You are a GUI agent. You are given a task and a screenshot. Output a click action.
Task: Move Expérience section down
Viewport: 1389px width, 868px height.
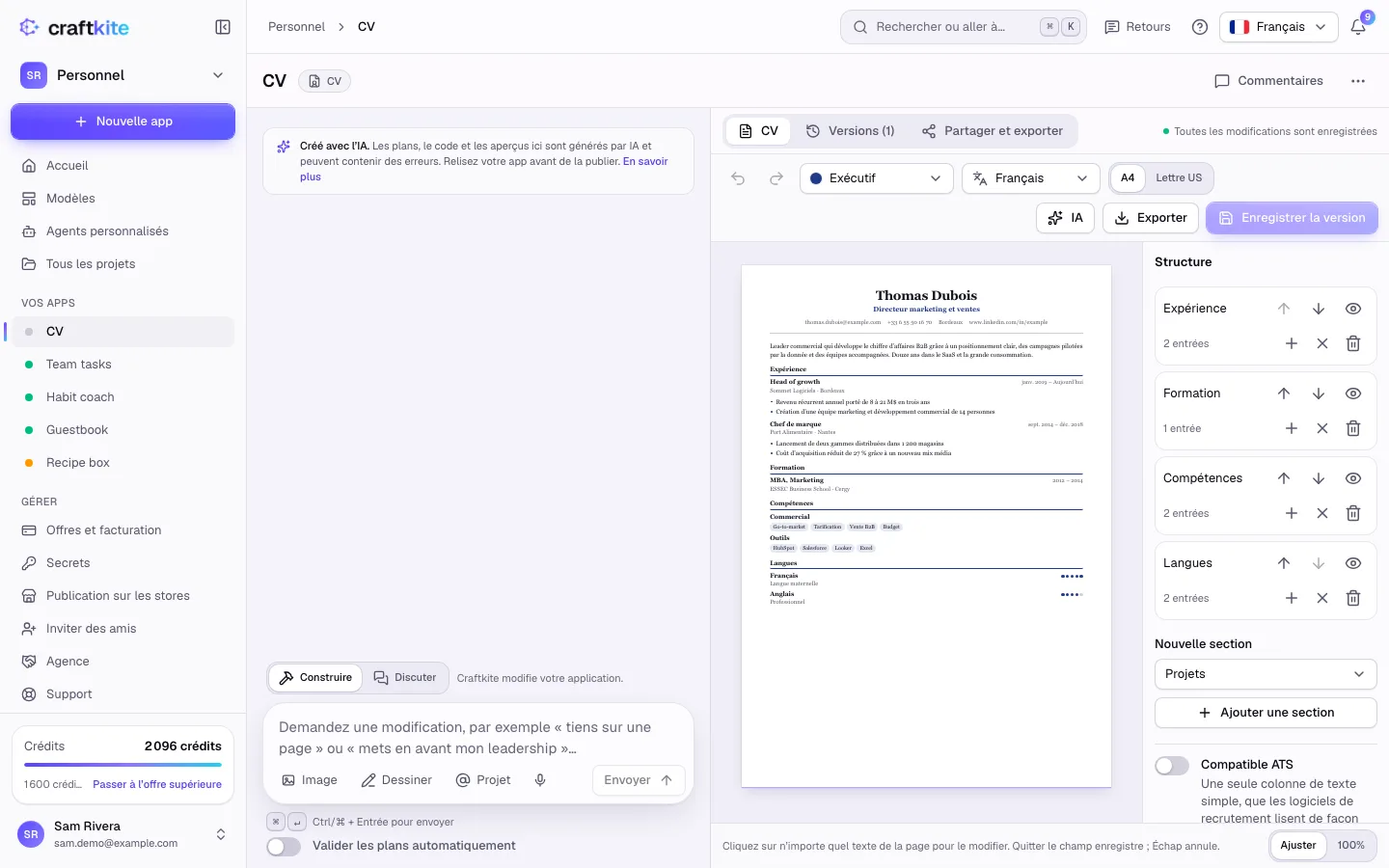1319,309
